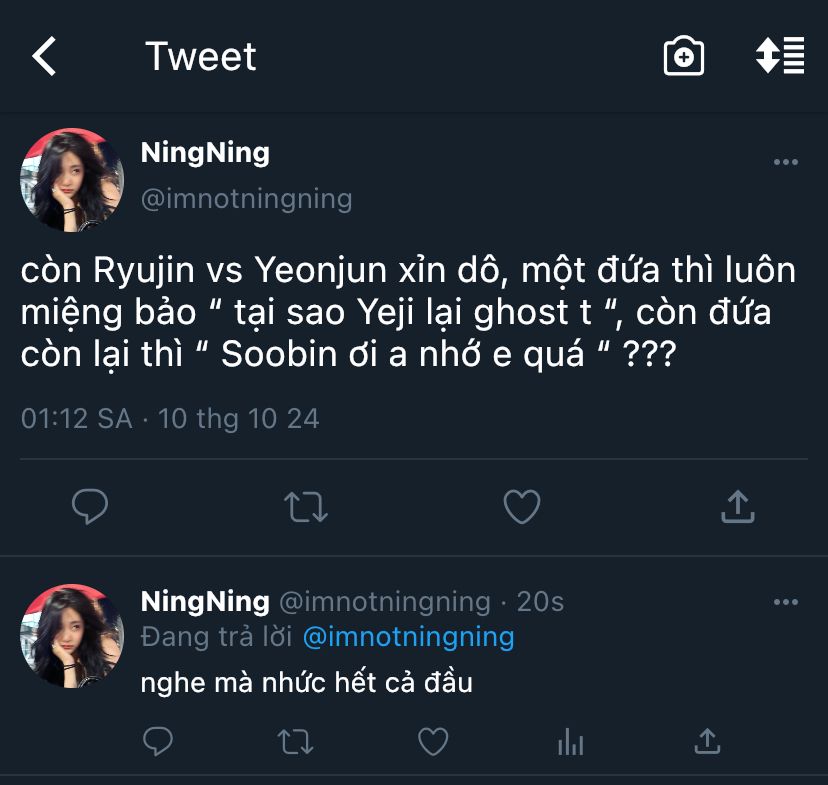Viewport: 828px width, 785px height.
Task: Open main tweet's three-dot more menu
Action: [786, 162]
